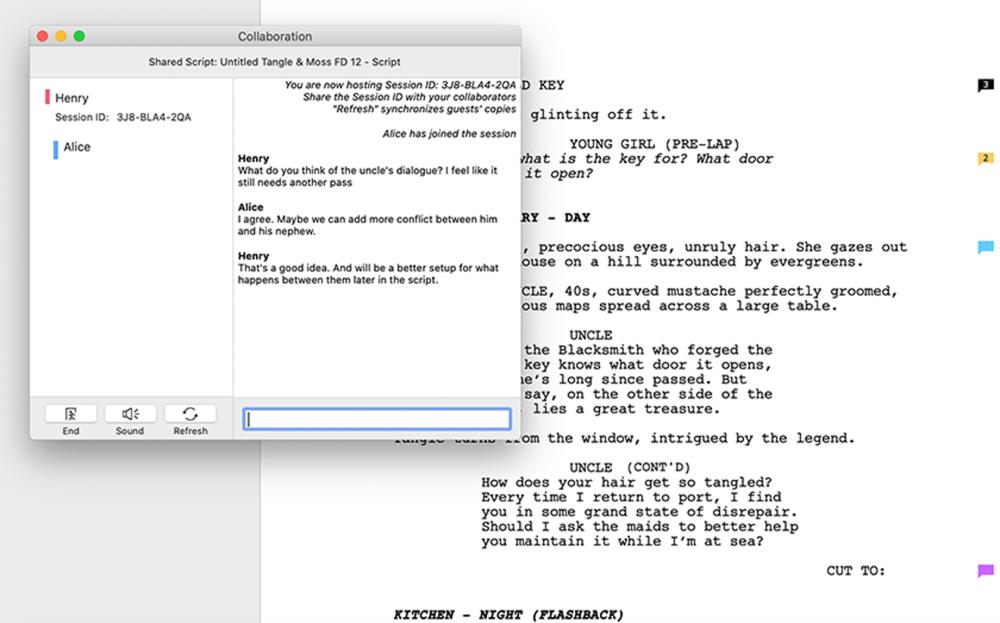1000x623 pixels.
Task: Click the CUT TO: transition in script
Action: point(855,571)
